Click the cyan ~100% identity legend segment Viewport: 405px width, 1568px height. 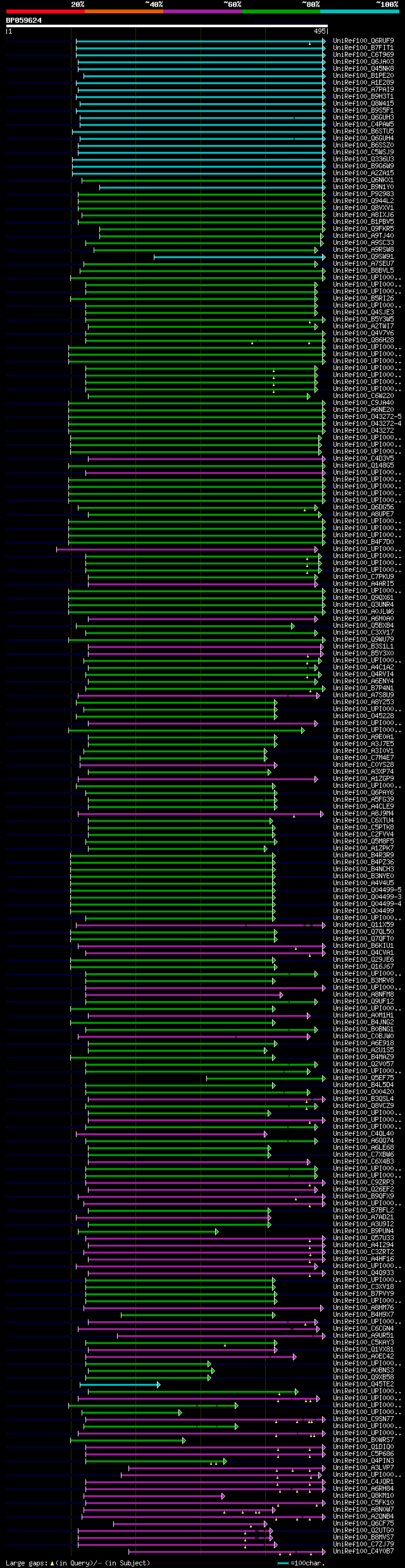[359, 11]
